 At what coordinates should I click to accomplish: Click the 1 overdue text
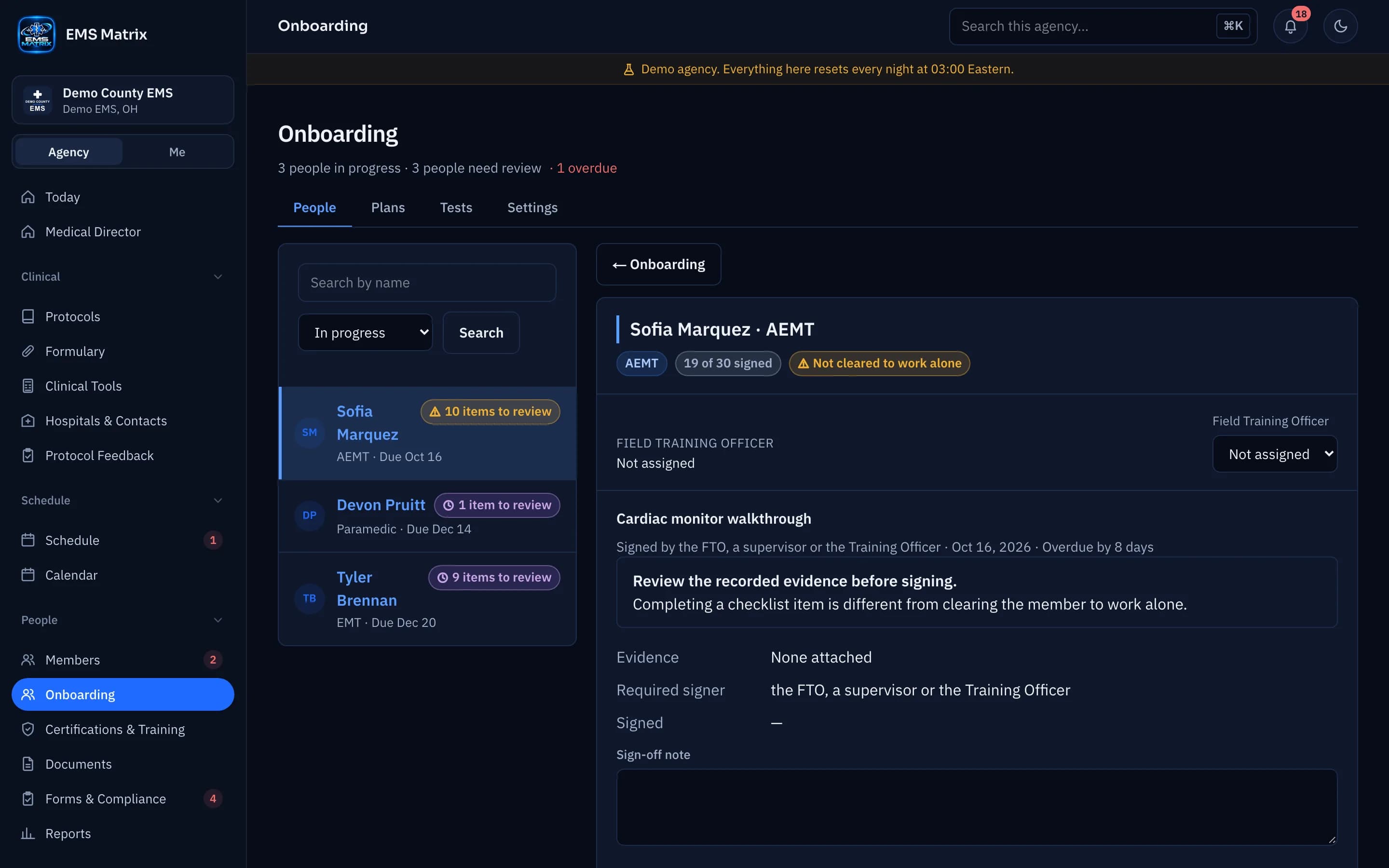point(586,168)
